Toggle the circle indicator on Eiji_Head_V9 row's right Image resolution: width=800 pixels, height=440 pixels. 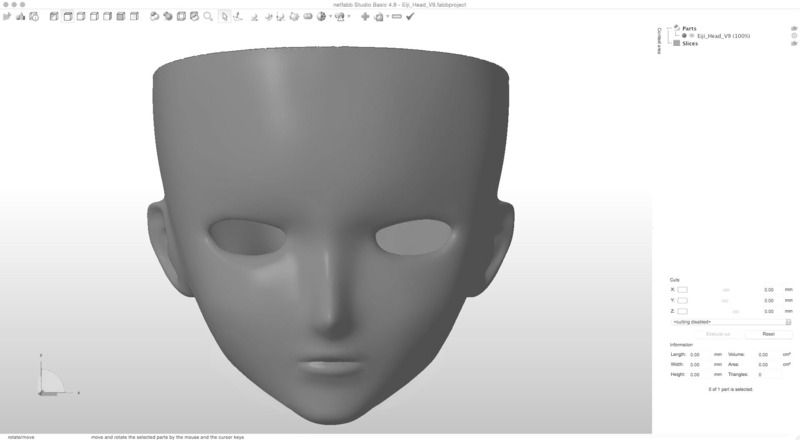click(794, 36)
